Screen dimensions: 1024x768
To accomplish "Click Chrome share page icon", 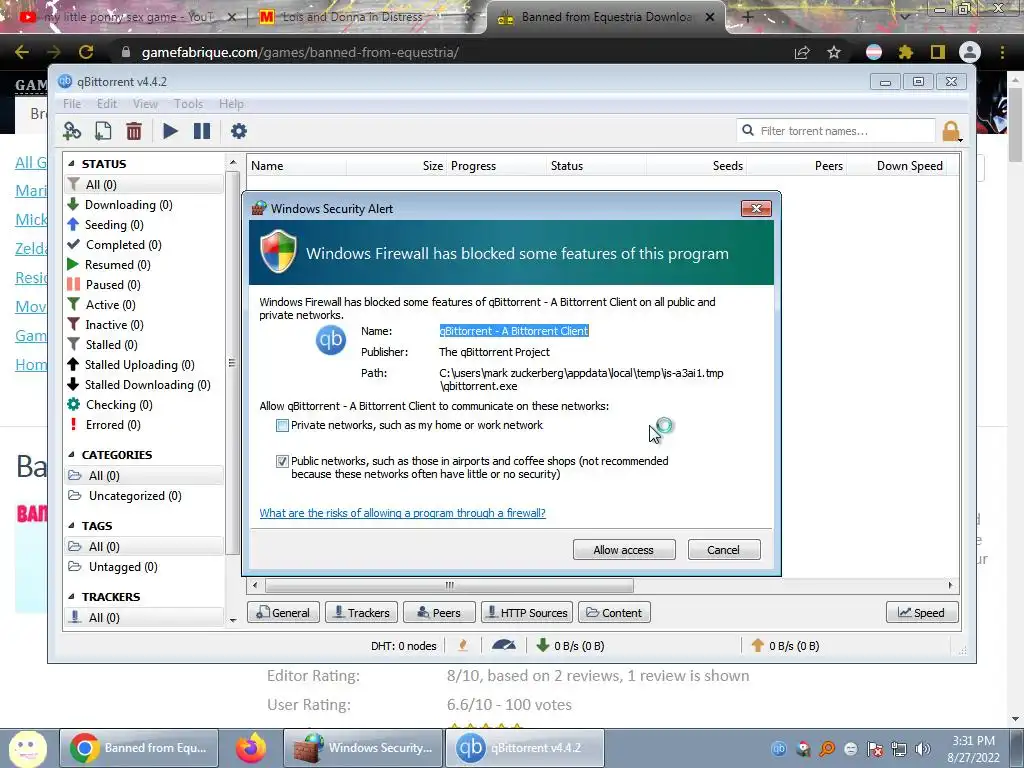I will pyautogui.click(x=802, y=52).
